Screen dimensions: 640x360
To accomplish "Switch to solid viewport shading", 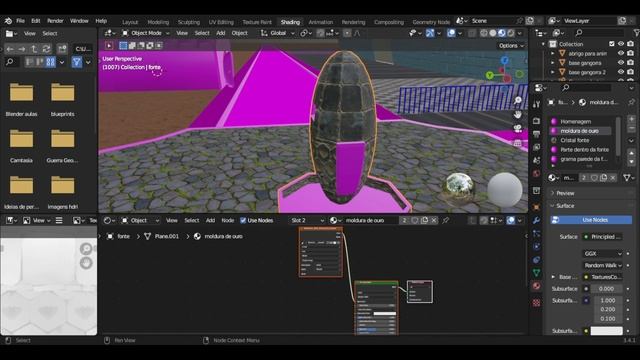I will click(493, 33).
